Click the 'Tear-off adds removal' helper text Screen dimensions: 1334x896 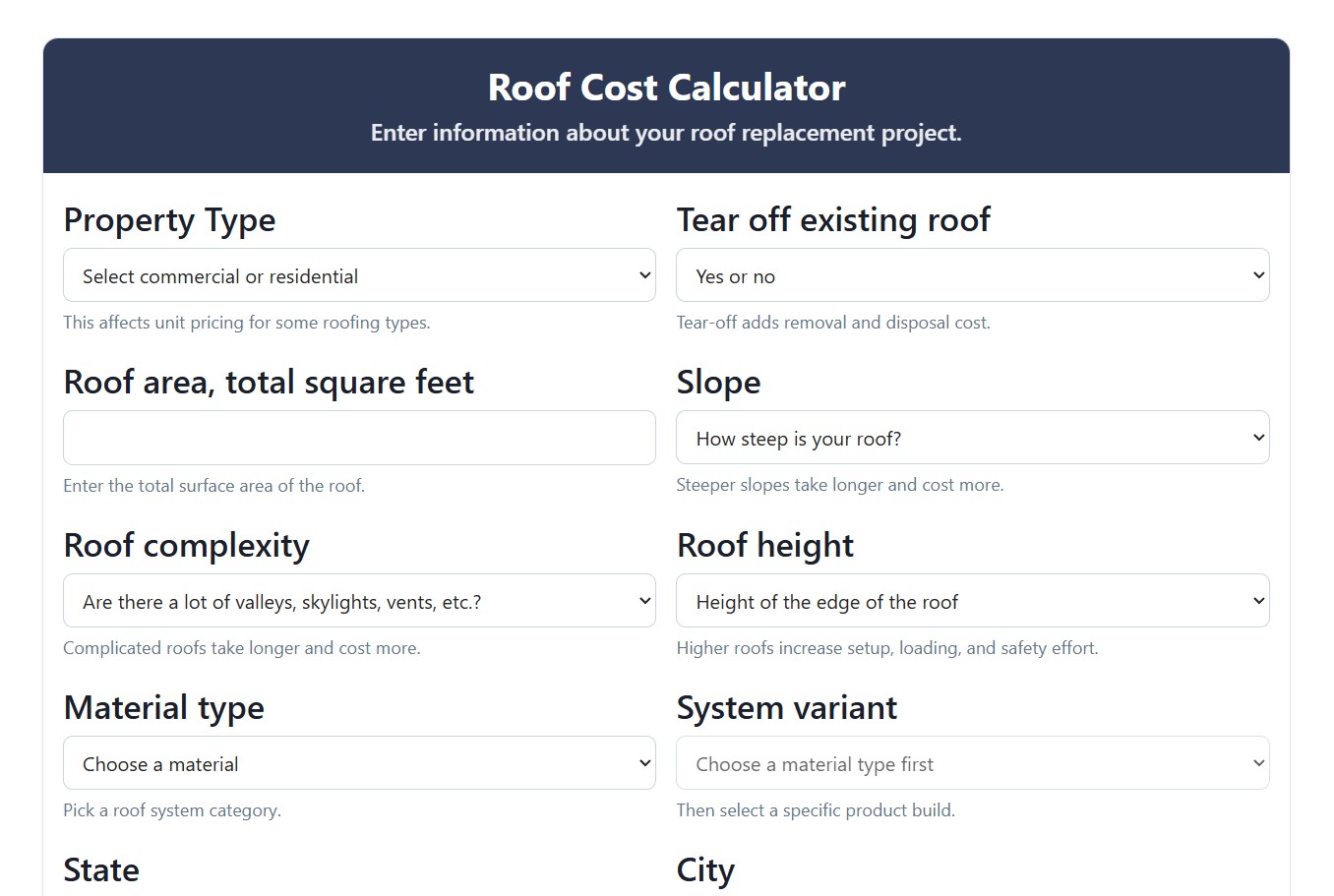click(x=833, y=322)
